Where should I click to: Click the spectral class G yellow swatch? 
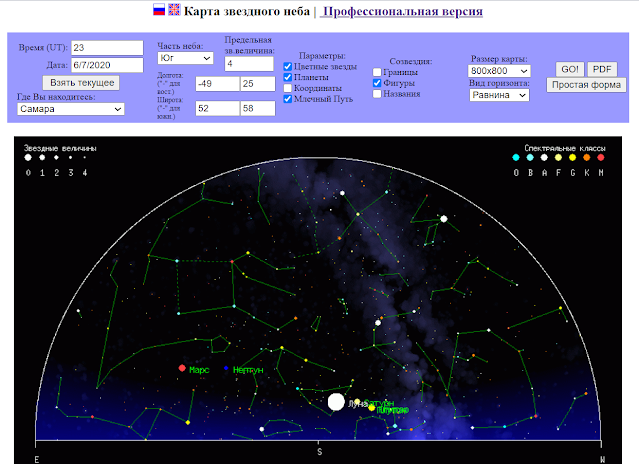click(x=573, y=157)
